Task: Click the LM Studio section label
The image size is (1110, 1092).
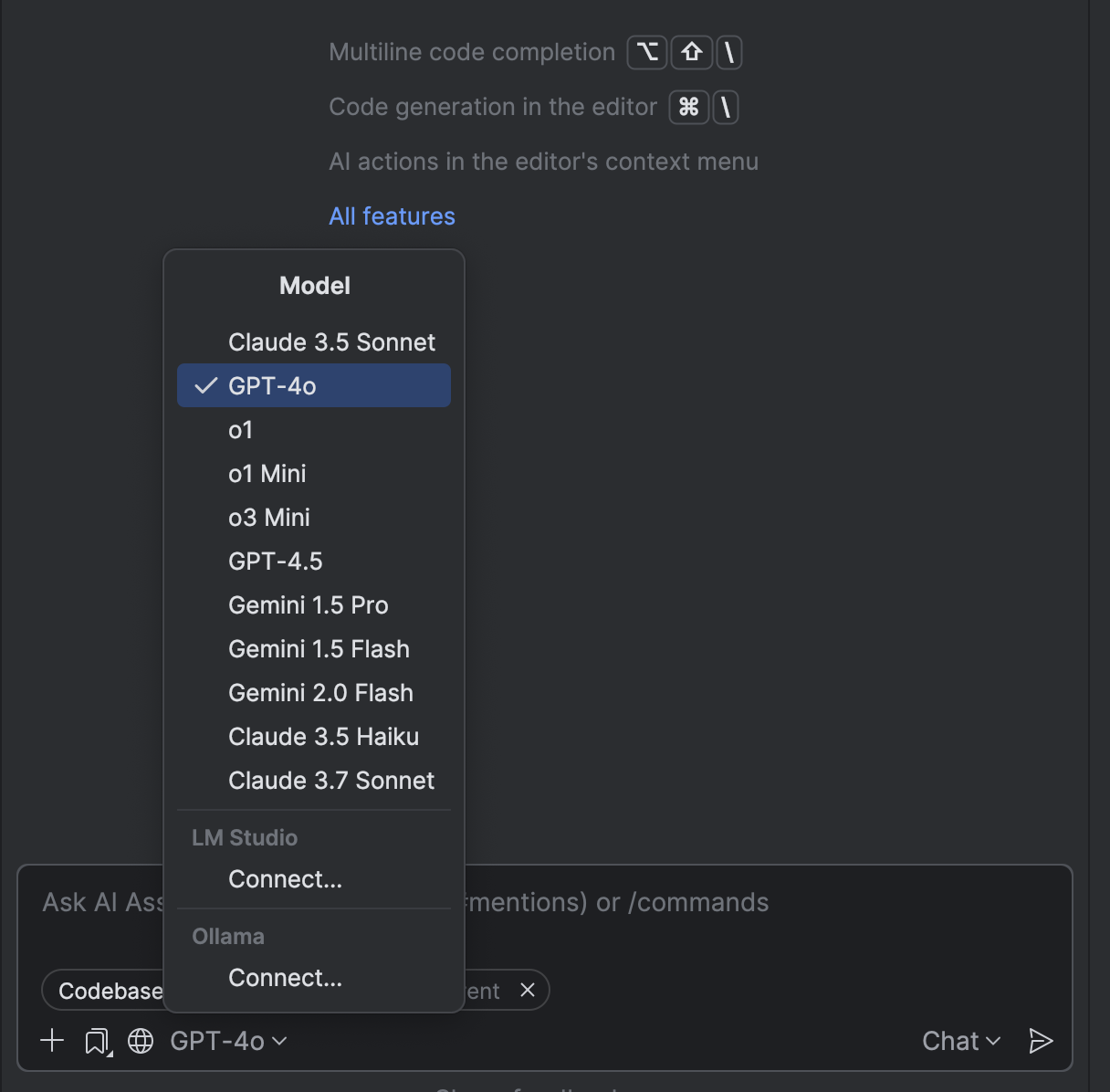Action: [245, 837]
